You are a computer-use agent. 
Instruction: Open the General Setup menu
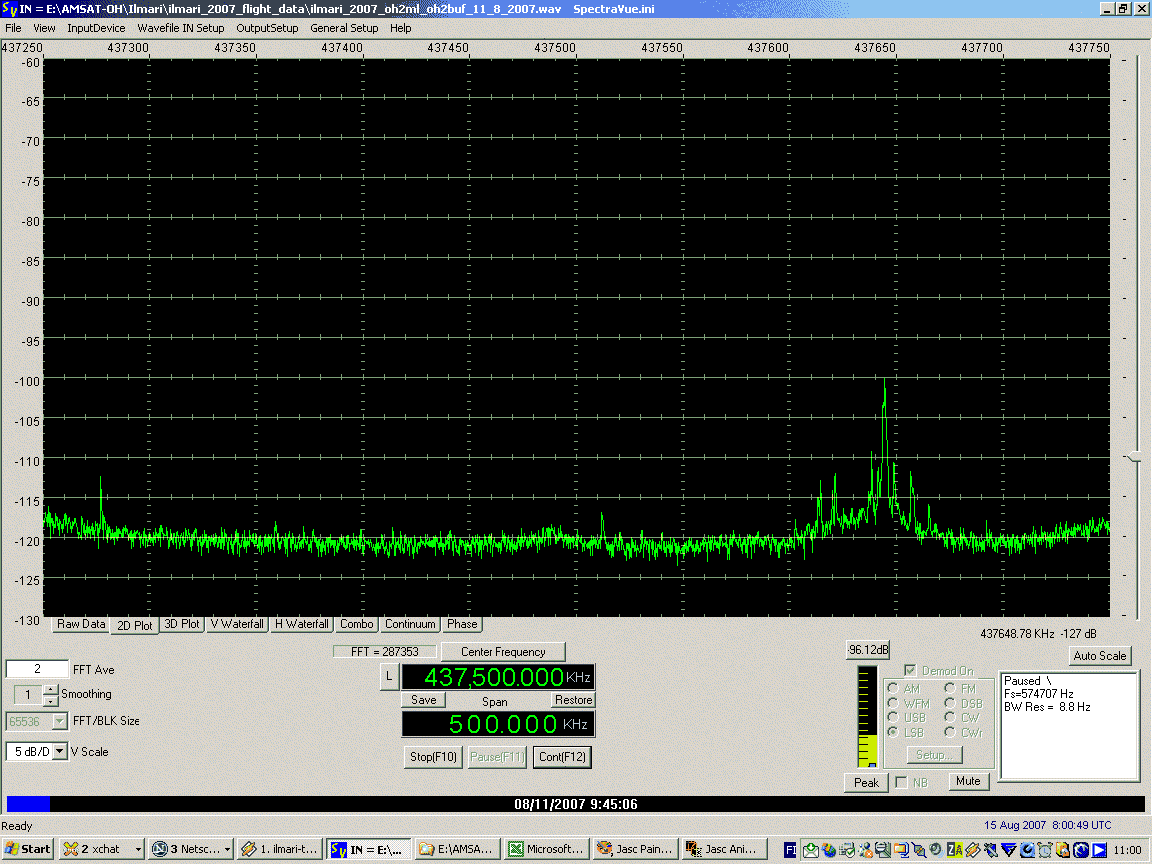(344, 28)
